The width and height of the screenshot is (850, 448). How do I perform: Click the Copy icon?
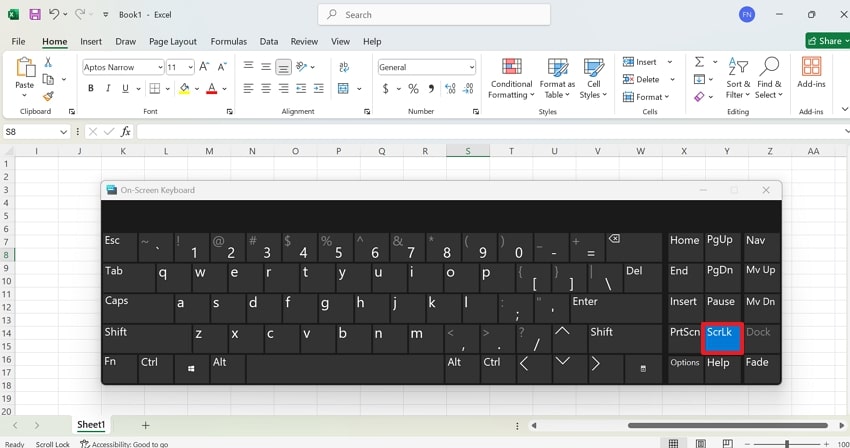pyautogui.click(x=48, y=79)
